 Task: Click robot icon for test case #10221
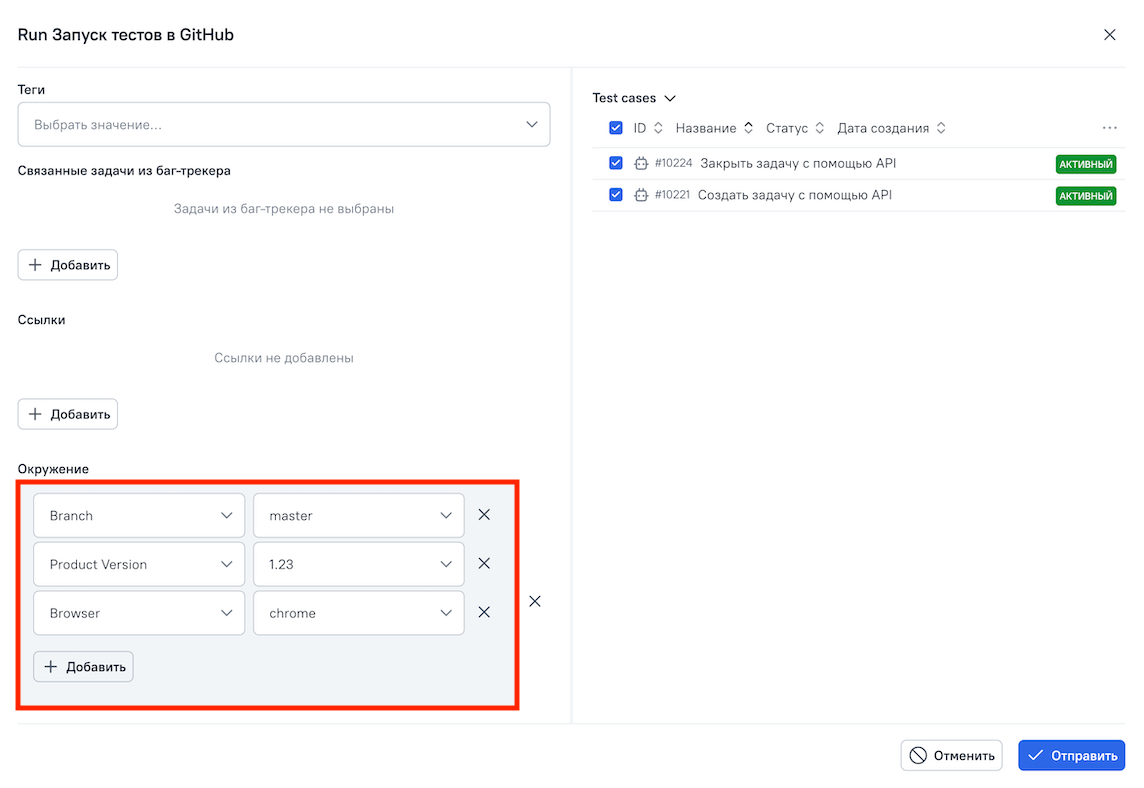point(641,195)
